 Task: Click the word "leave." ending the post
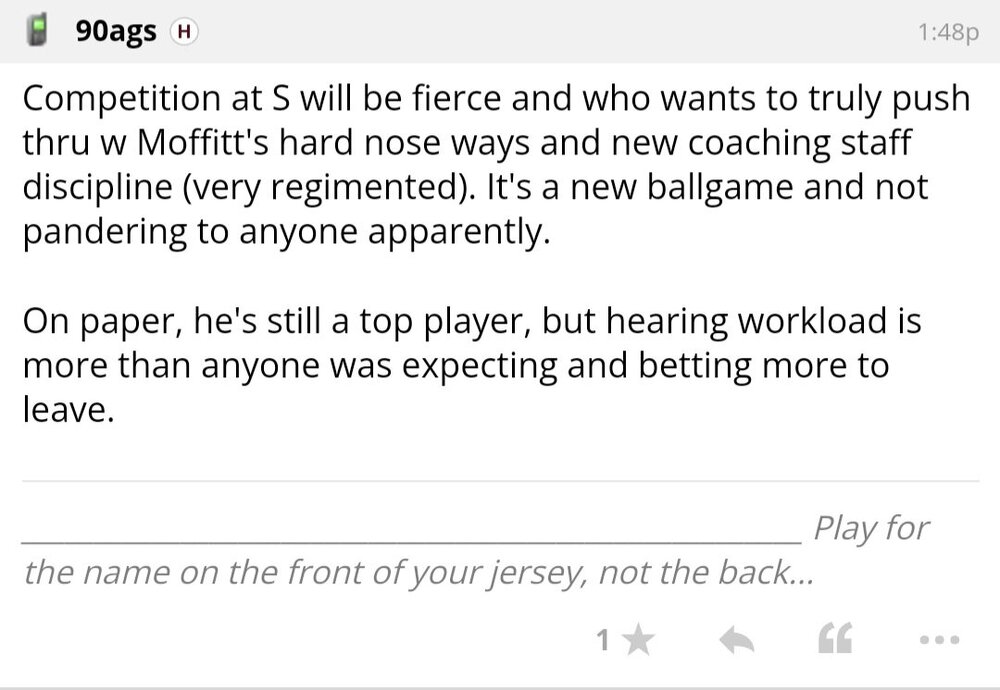[68, 410]
